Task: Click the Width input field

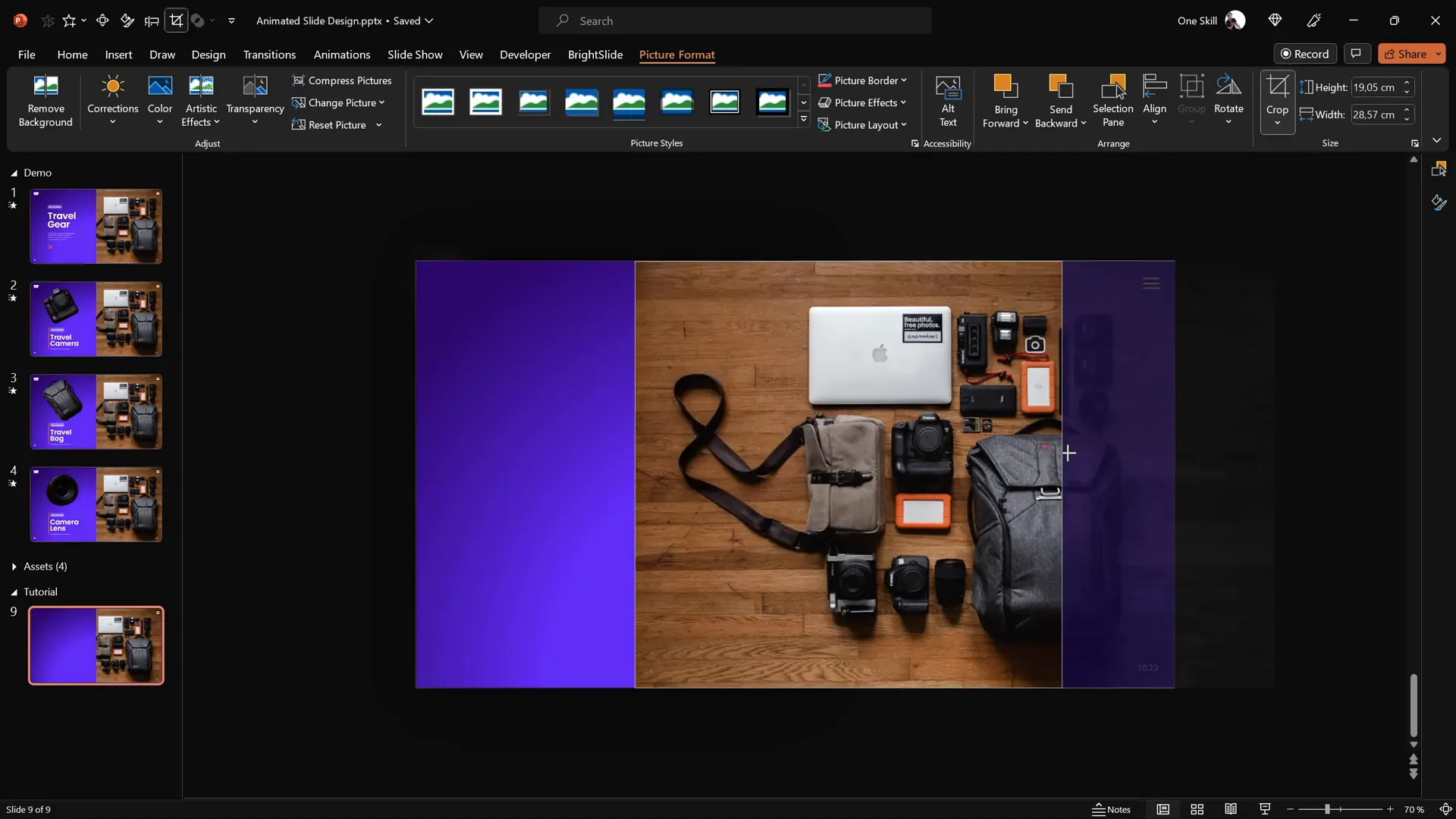Action: click(x=1375, y=115)
